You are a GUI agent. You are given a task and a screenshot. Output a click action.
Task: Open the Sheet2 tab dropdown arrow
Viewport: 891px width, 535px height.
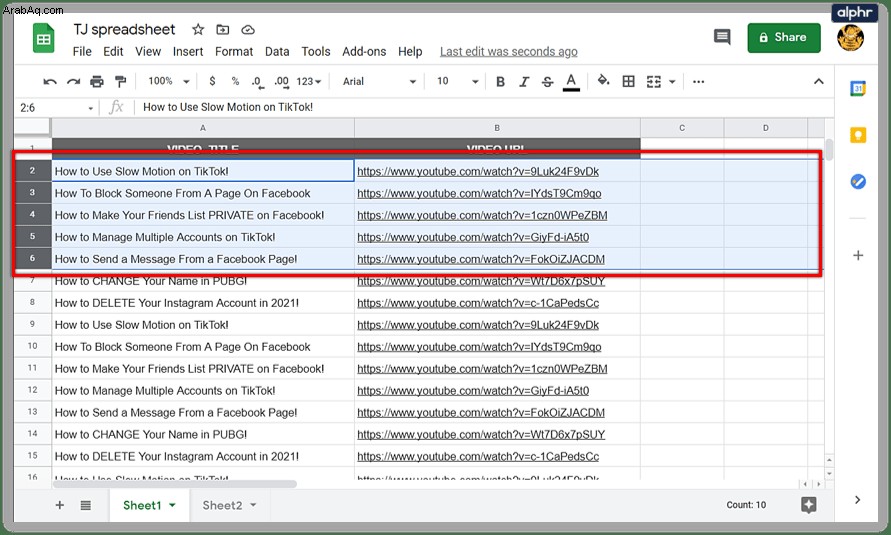click(x=253, y=505)
